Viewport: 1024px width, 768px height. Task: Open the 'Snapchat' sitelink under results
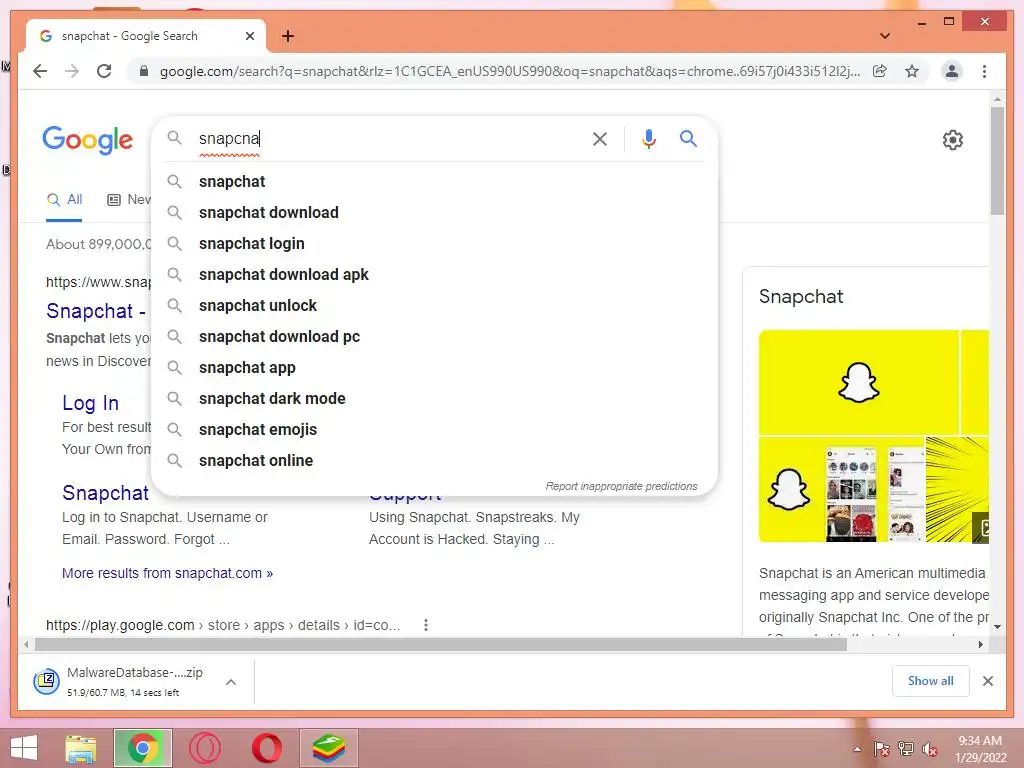[x=105, y=493]
